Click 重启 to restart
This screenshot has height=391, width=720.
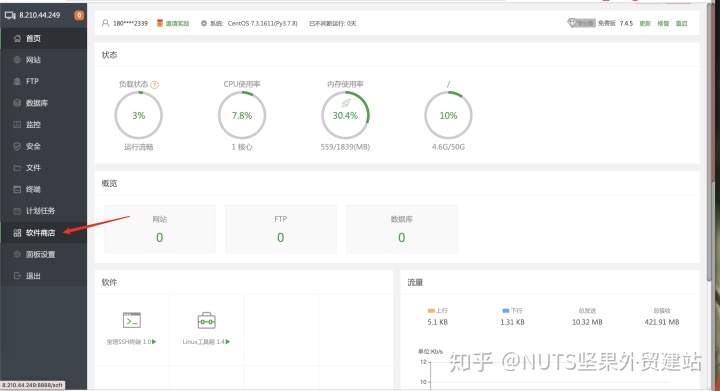point(681,23)
